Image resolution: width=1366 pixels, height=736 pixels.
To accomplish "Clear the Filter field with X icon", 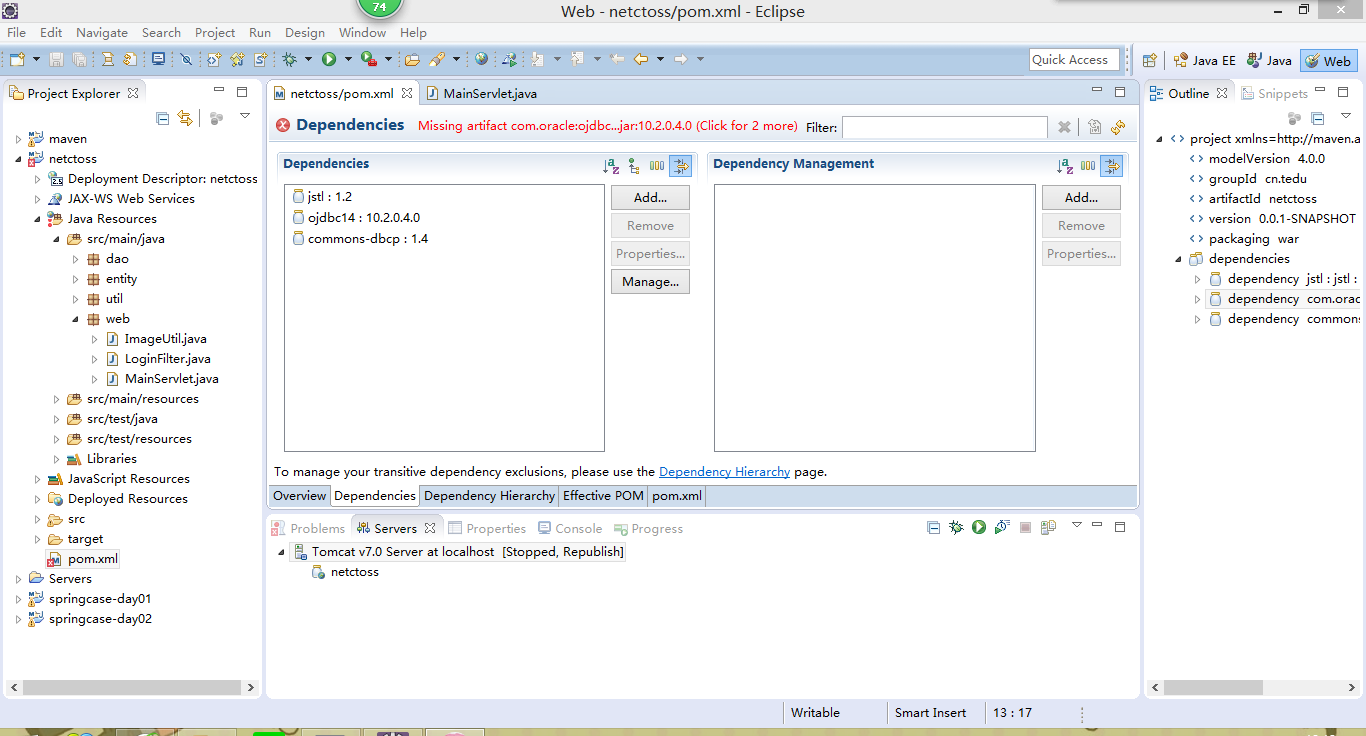I will 1064,127.
